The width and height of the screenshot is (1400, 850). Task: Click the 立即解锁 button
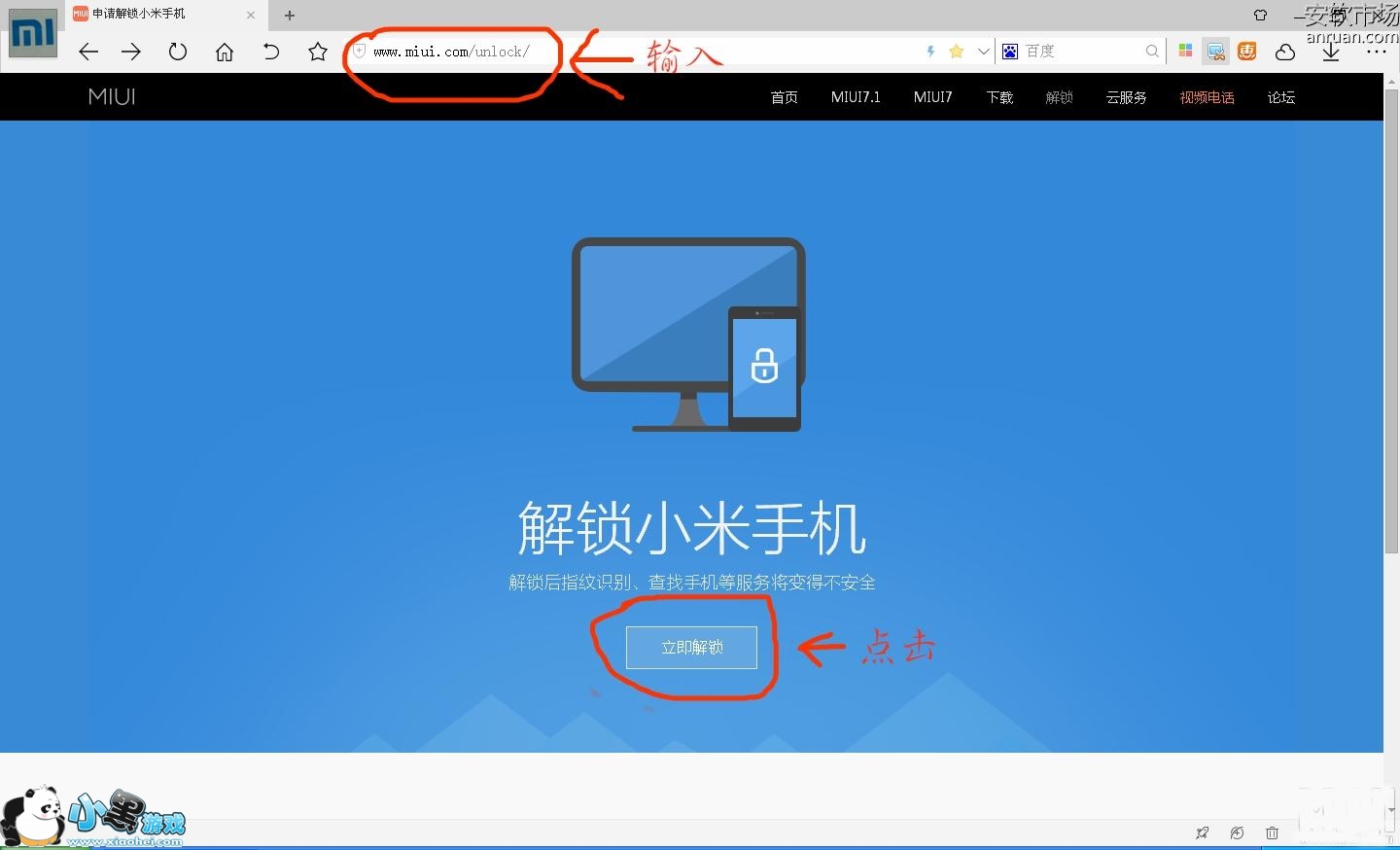click(x=691, y=648)
